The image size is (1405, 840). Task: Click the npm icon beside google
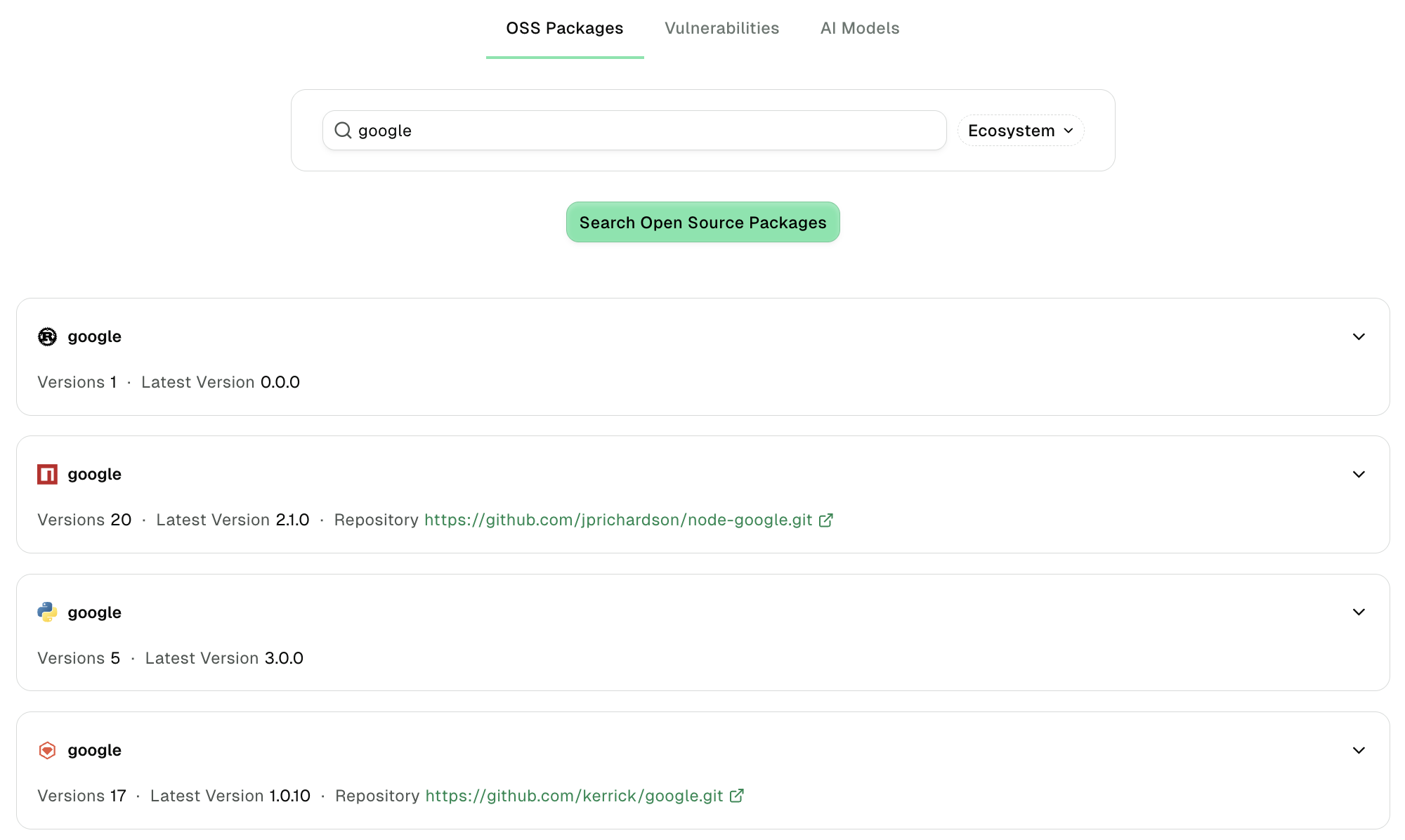[47, 474]
